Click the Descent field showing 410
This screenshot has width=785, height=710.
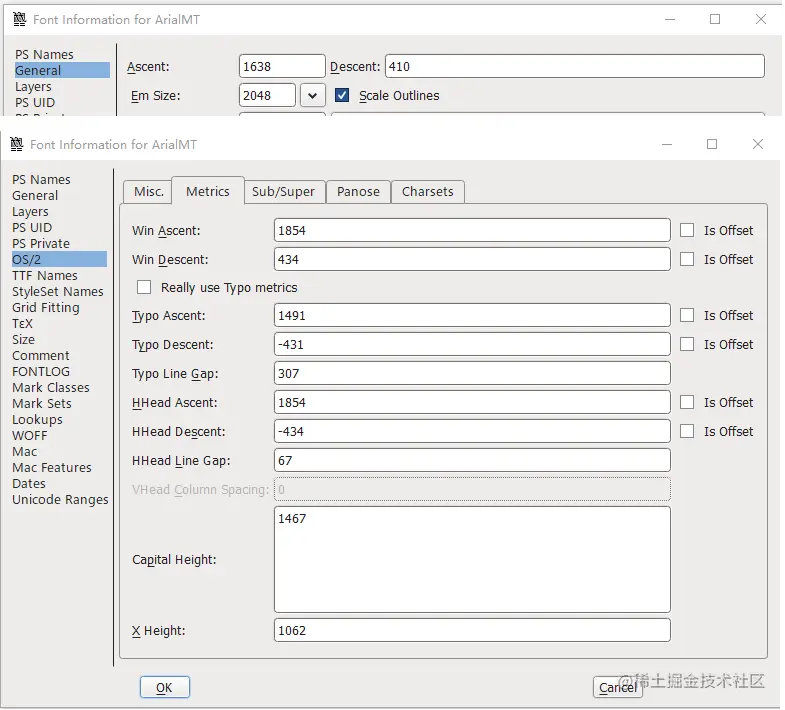point(575,66)
